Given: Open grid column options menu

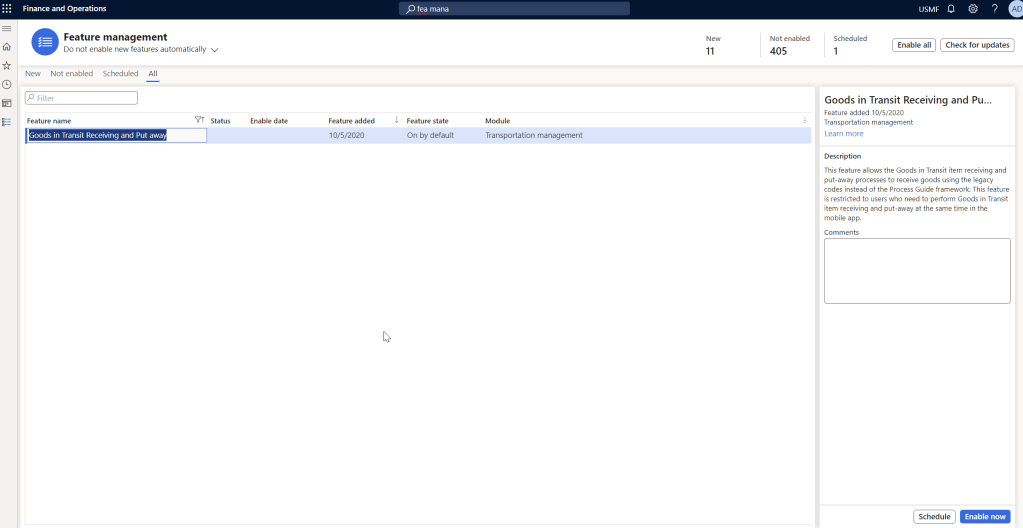Looking at the screenshot, I should (805, 121).
